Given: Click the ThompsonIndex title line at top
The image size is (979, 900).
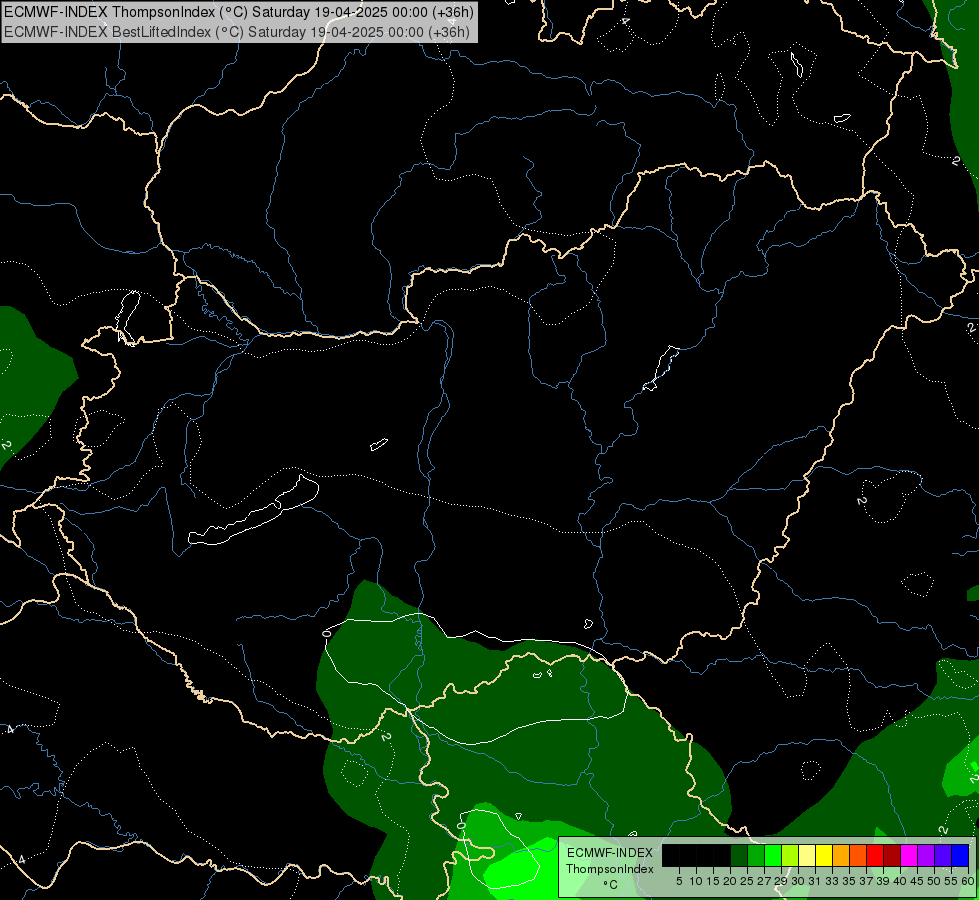Looking at the screenshot, I should pyautogui.click(x=239, y=12).
